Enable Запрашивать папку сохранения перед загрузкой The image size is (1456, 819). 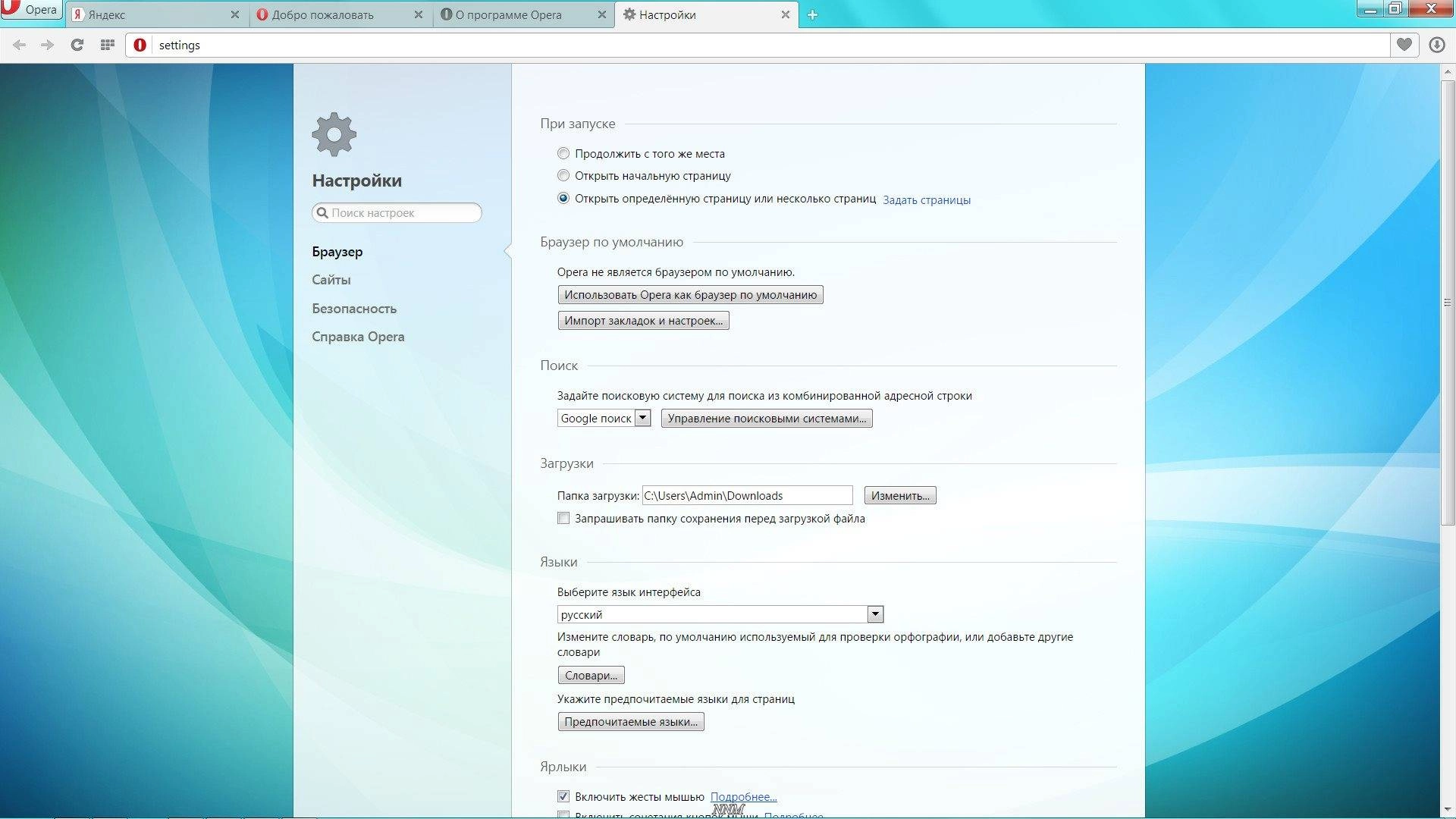coord(563,519)
